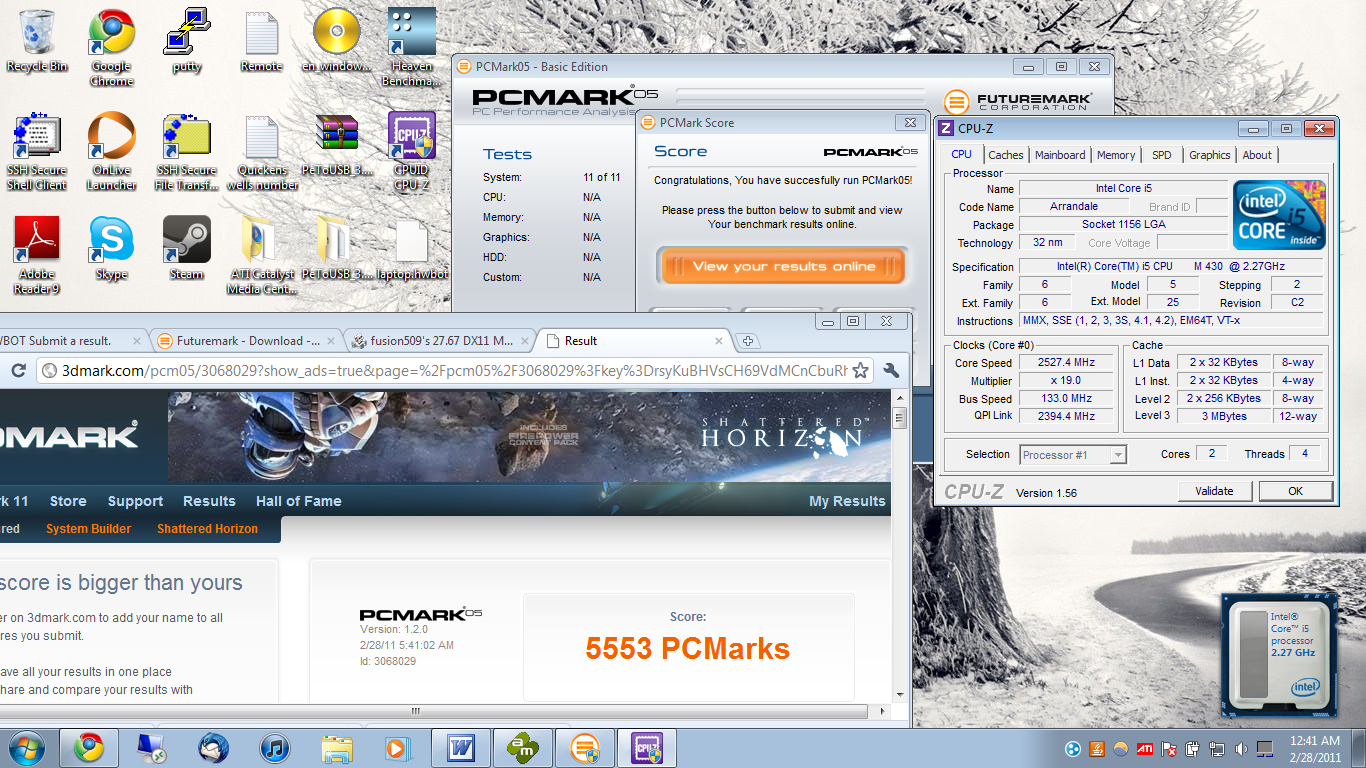Image resolution: width=1366 pixels, height=768 pixels.
Task: Click the ATI tray icon
Action: click(x=1145, y=748)
